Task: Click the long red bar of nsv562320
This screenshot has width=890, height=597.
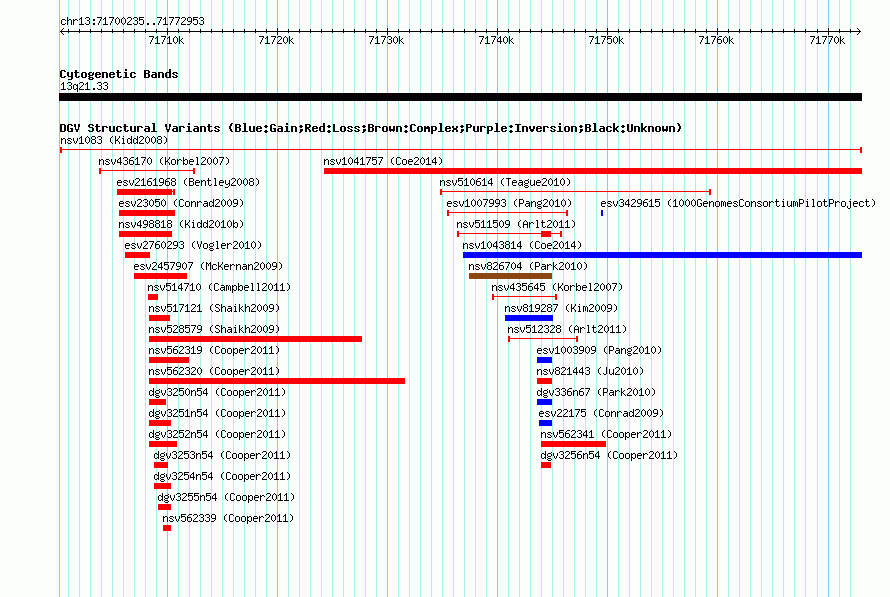Action: (277, 381)
